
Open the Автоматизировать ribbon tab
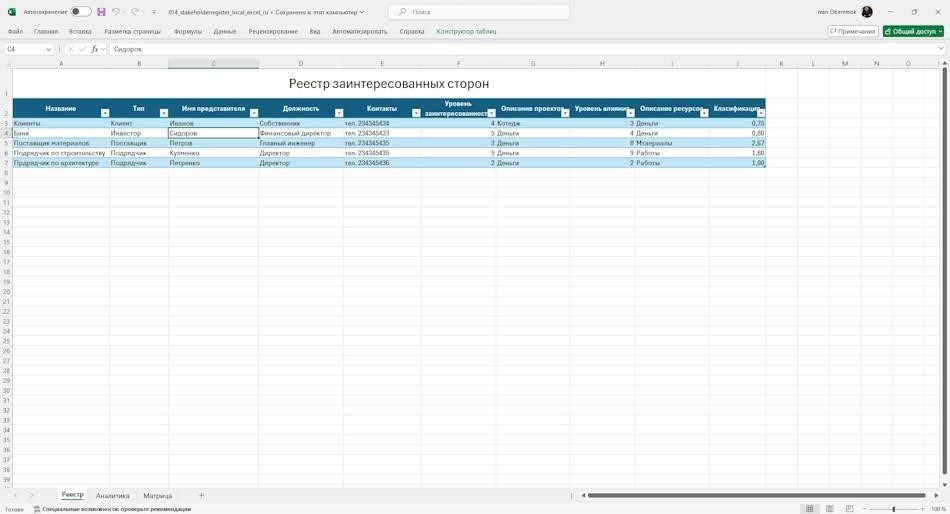coord(359,31)
